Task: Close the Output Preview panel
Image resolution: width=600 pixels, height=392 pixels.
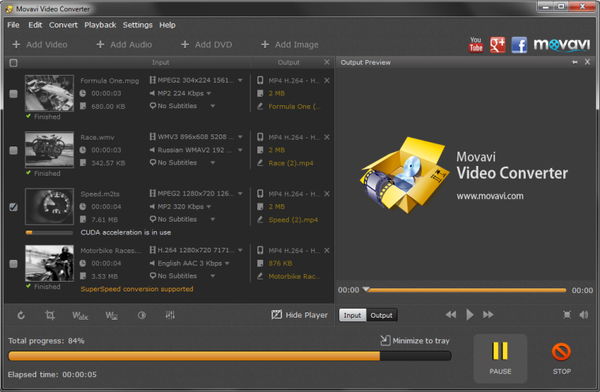Action: [587, 62]
